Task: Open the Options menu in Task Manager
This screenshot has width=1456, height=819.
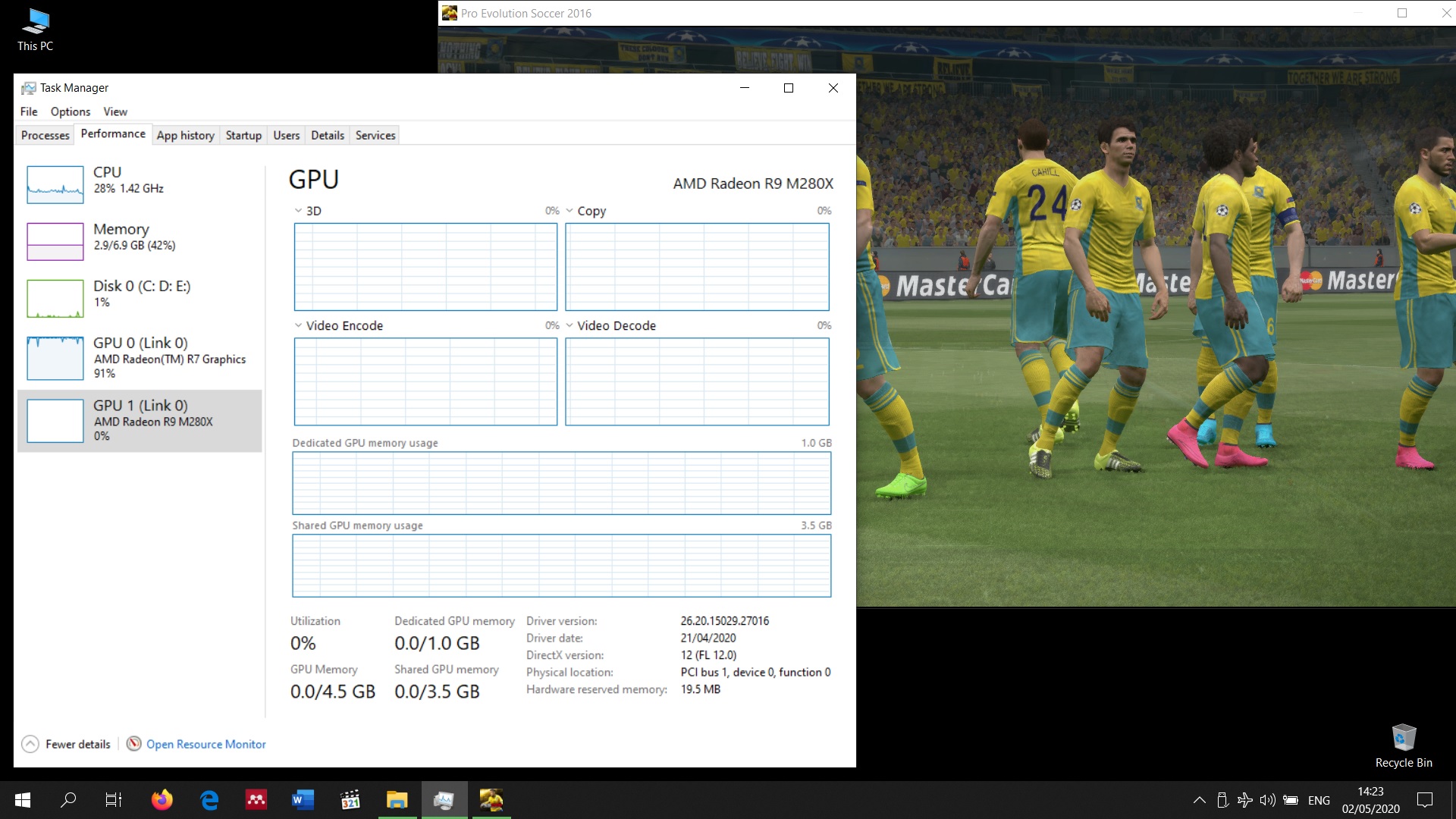Action: 71,111
